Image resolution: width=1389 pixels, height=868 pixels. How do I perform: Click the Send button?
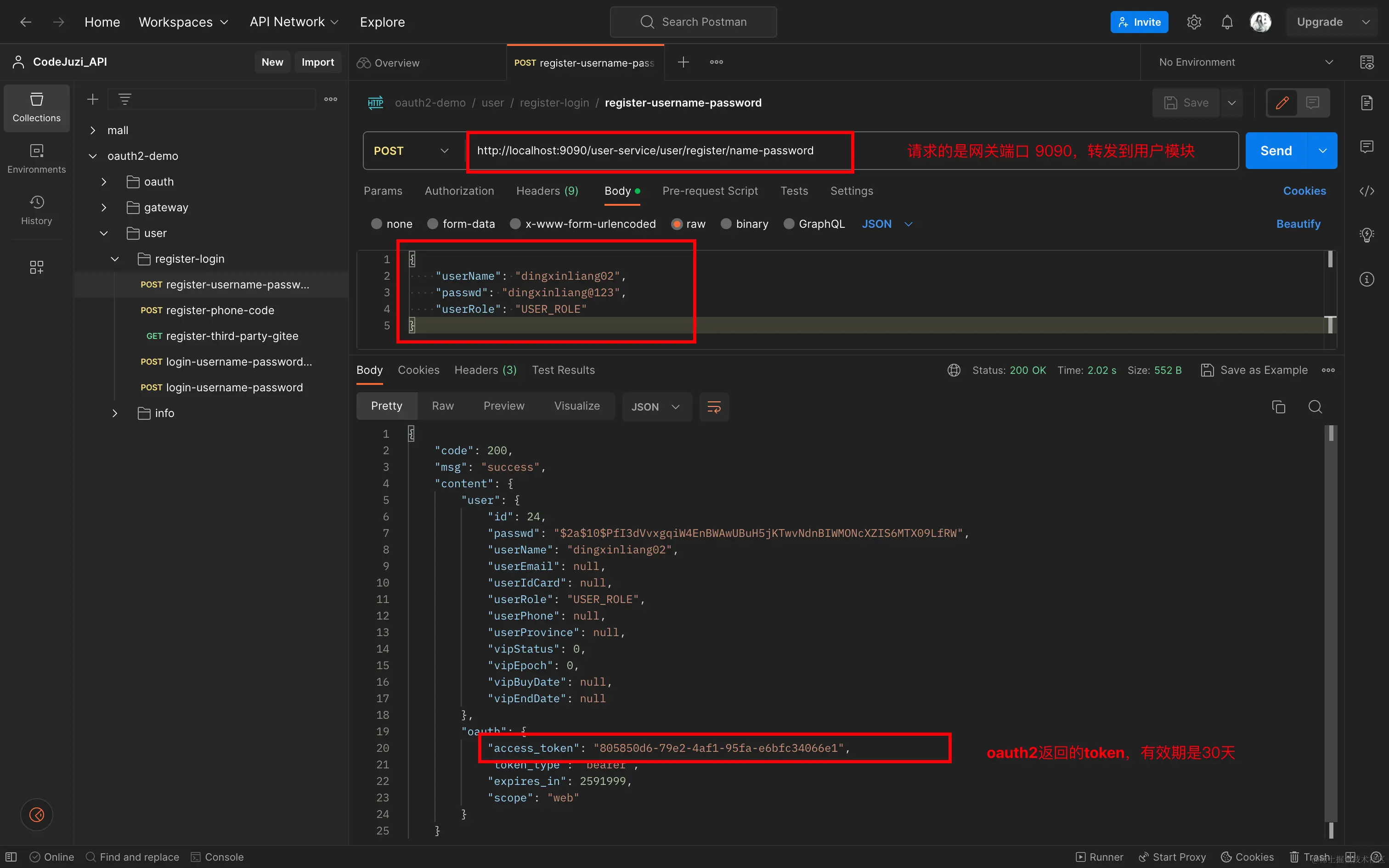tap(1276, 151)
